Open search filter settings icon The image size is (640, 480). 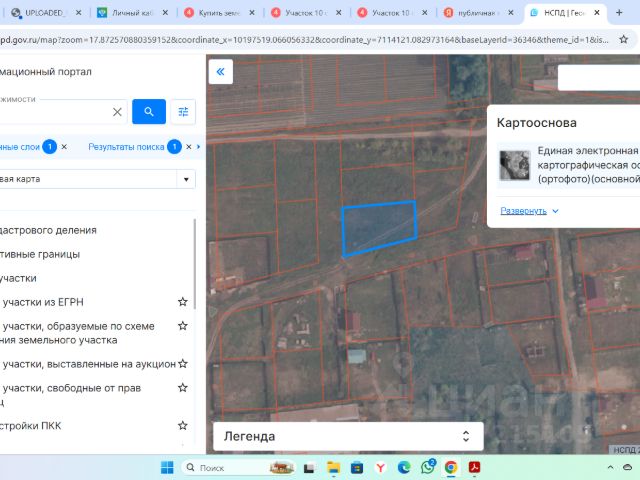point(183,111)
